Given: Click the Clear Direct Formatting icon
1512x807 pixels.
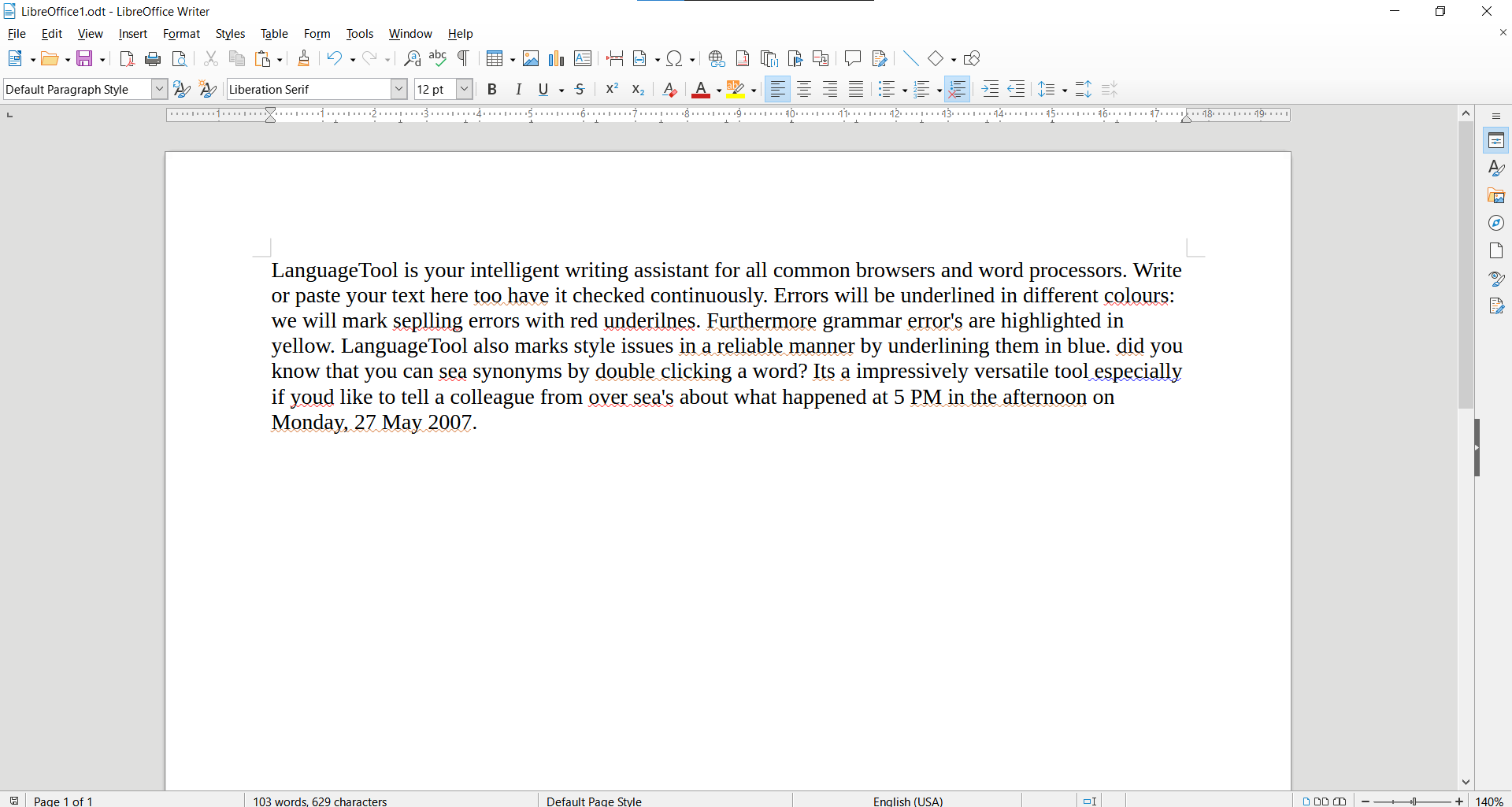Looking at the screenshot, I should click(669, 90).
